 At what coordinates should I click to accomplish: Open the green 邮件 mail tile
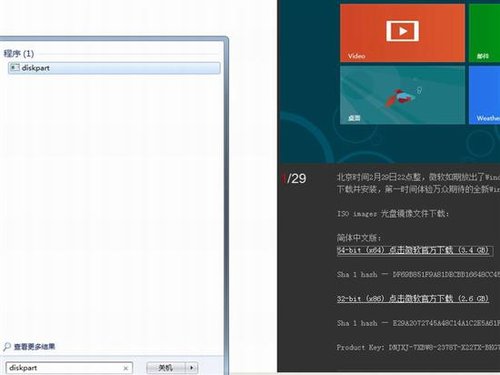tap(484, 33)
